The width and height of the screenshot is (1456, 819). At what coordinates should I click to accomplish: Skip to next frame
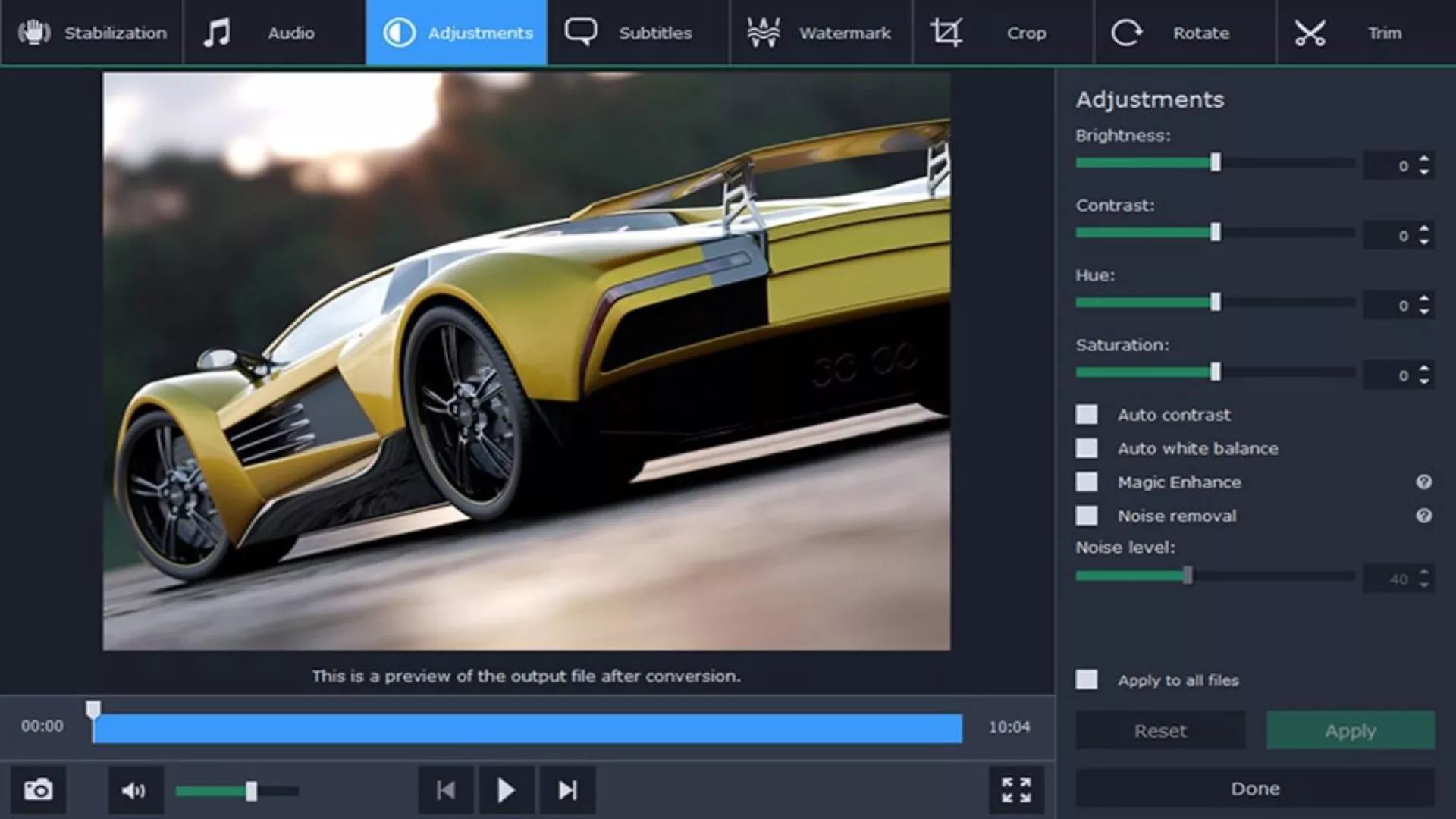point(567,790)
